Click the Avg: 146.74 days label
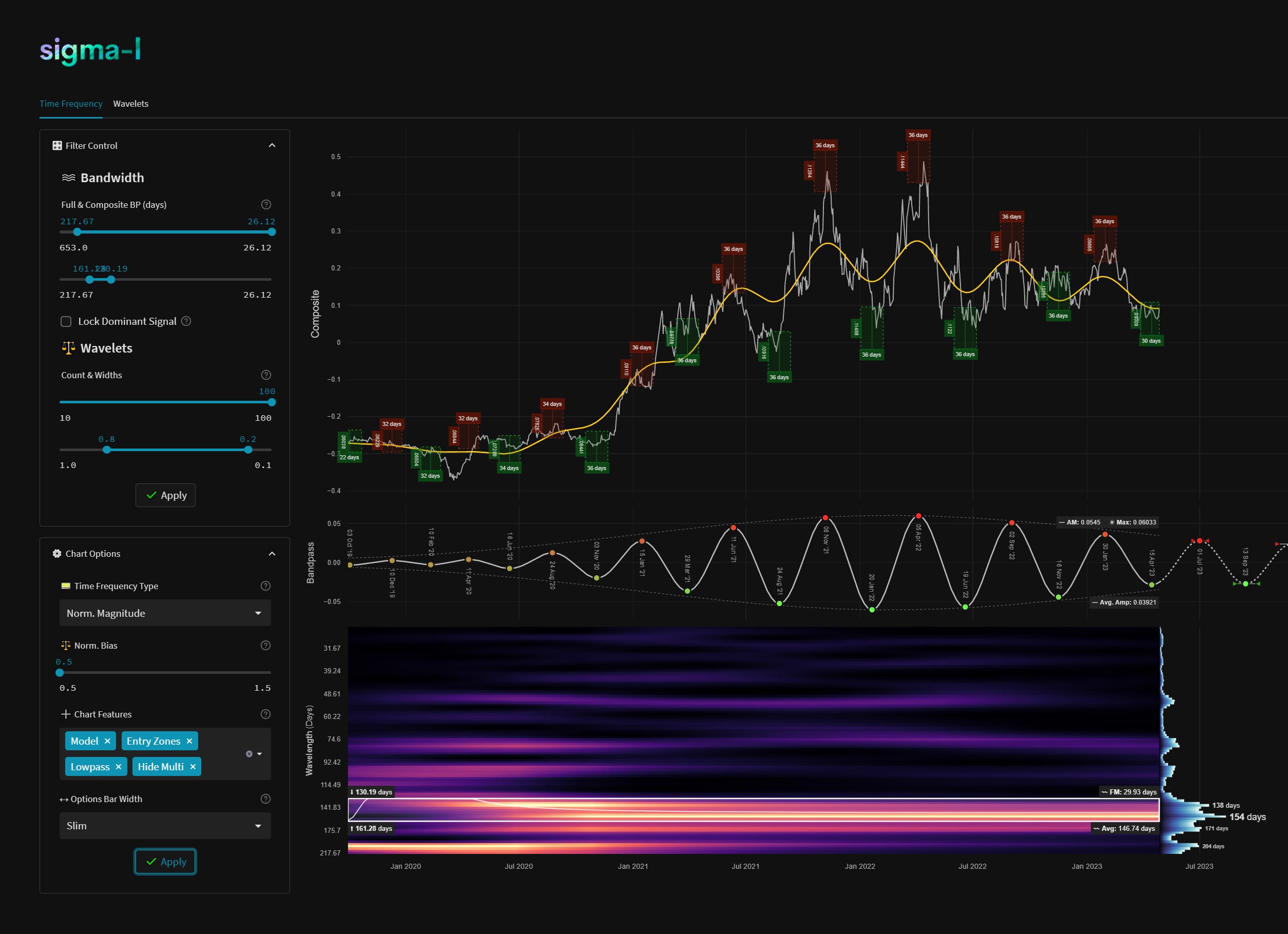The height and width of the screenshot is (934, 1288). (x=1124, y=828)
